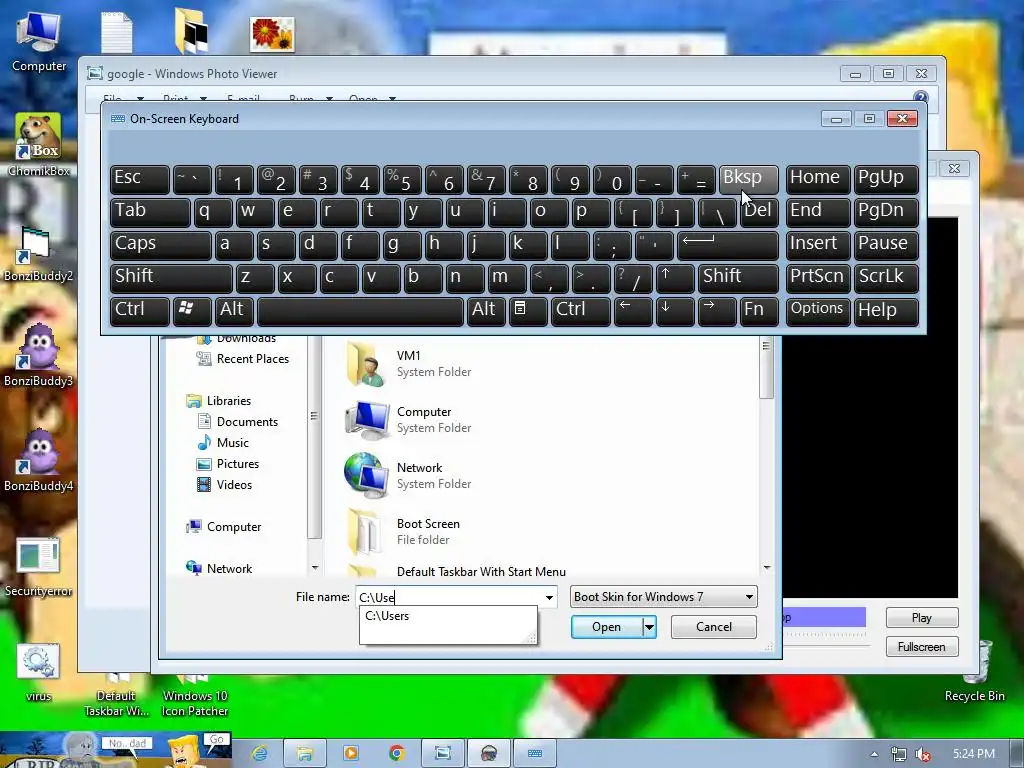Click the Play button
This screenshot has width=1024, height=768.
pyautogui.click(x=922, y=618)
